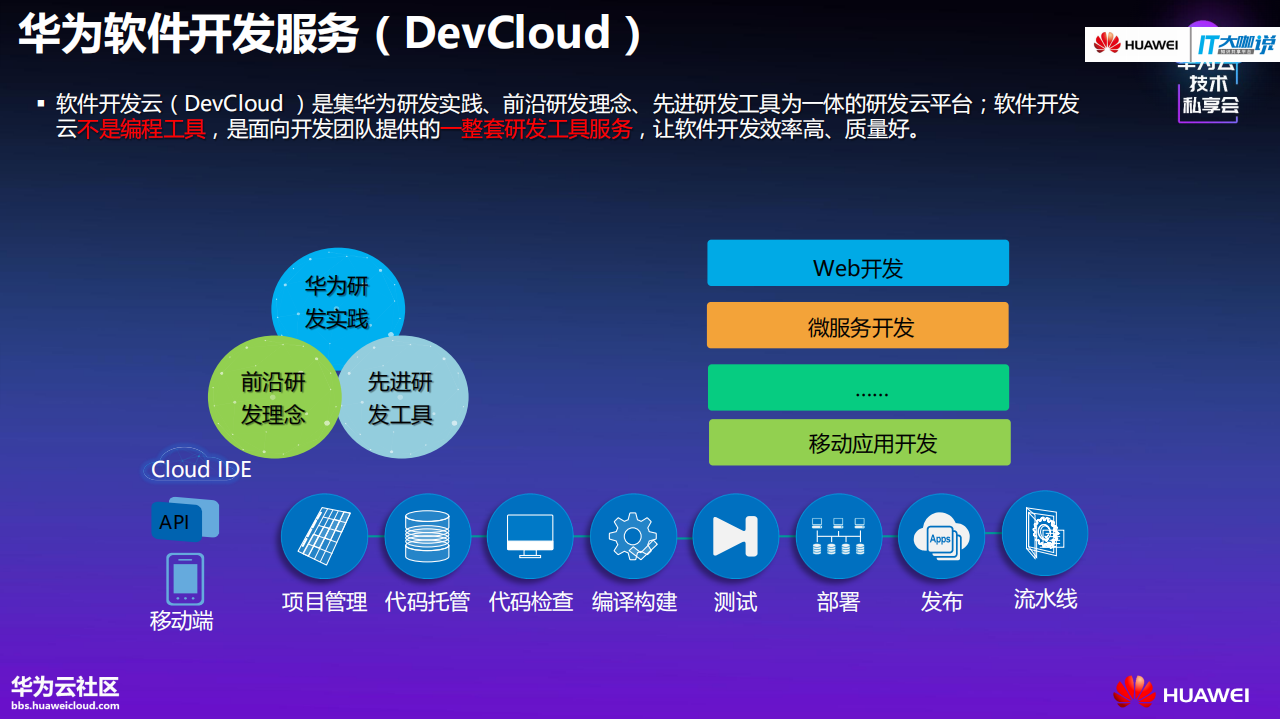Select the 编译构建 (Build) gear icon
Viewport: 1280px width, 719px height.
pyautogui.click(x=633, y=536)
